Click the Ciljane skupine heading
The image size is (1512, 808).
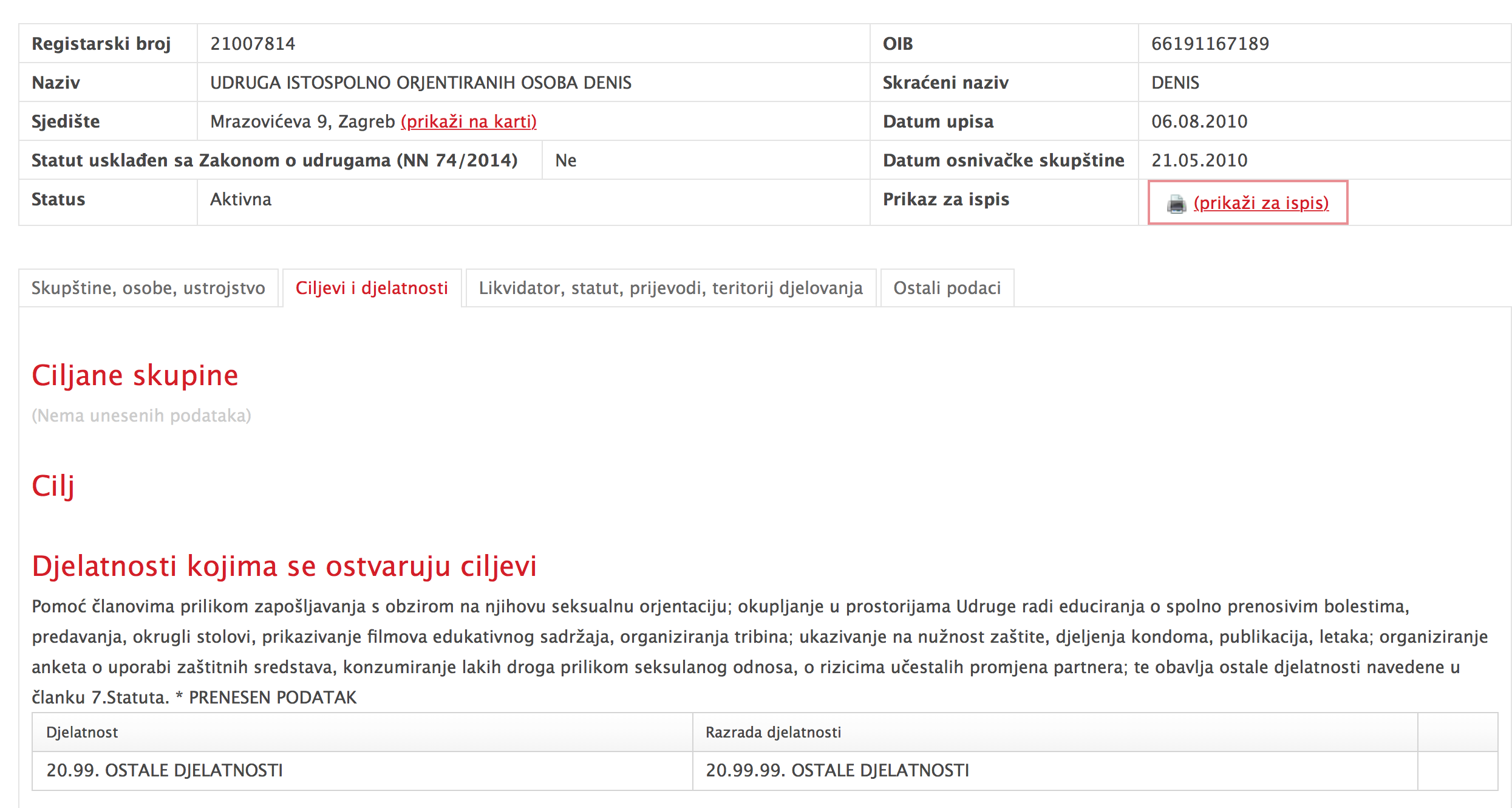(x=135, y=375)
